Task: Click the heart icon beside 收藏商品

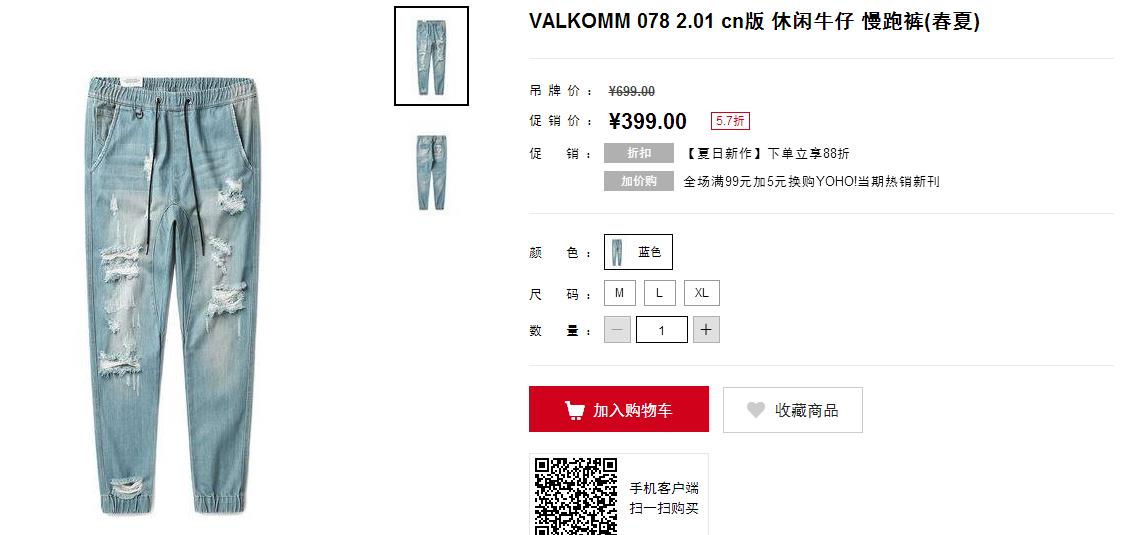Action: [755, 410]
